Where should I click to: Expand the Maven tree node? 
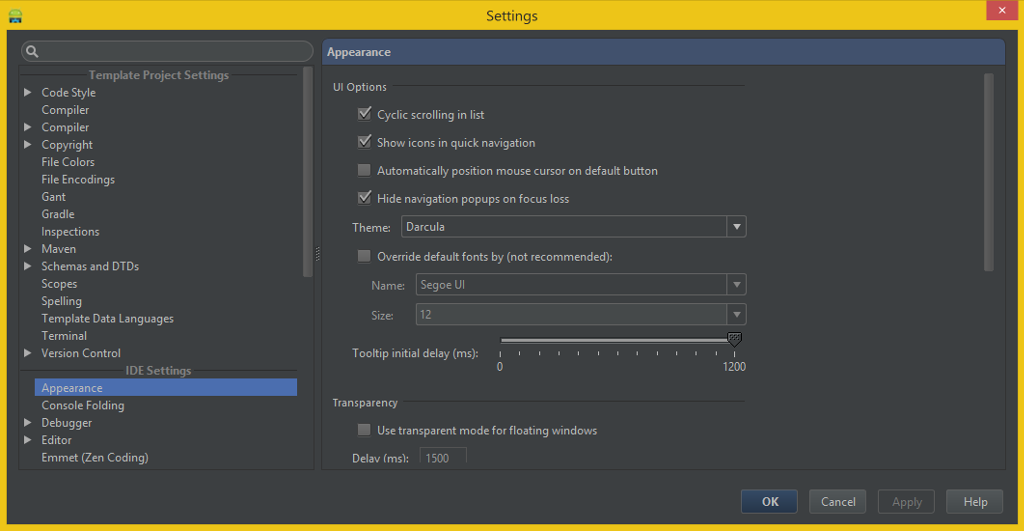(27, 249)
